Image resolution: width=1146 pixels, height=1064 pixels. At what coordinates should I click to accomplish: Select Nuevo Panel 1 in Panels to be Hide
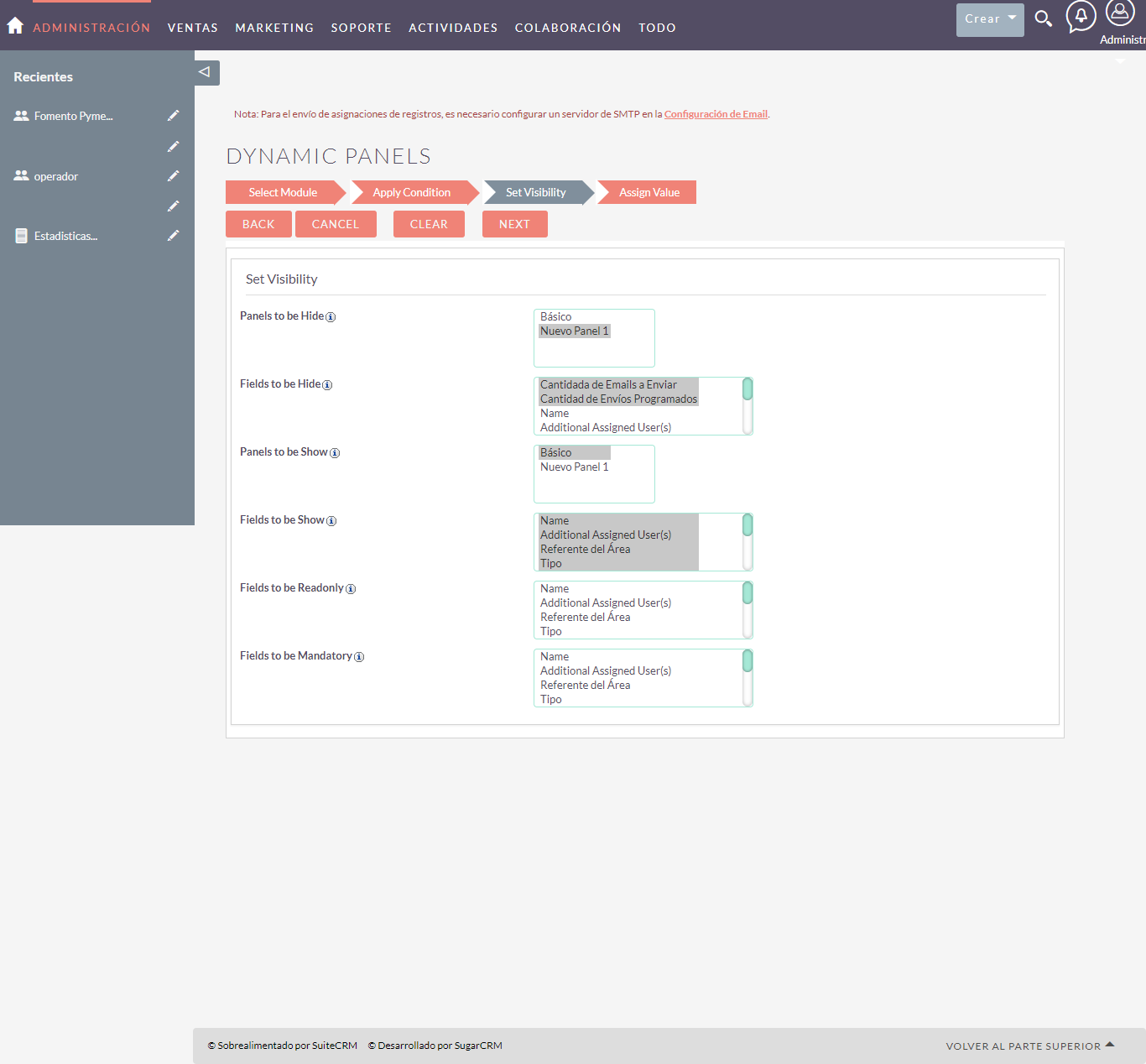[x=575, y=331]
